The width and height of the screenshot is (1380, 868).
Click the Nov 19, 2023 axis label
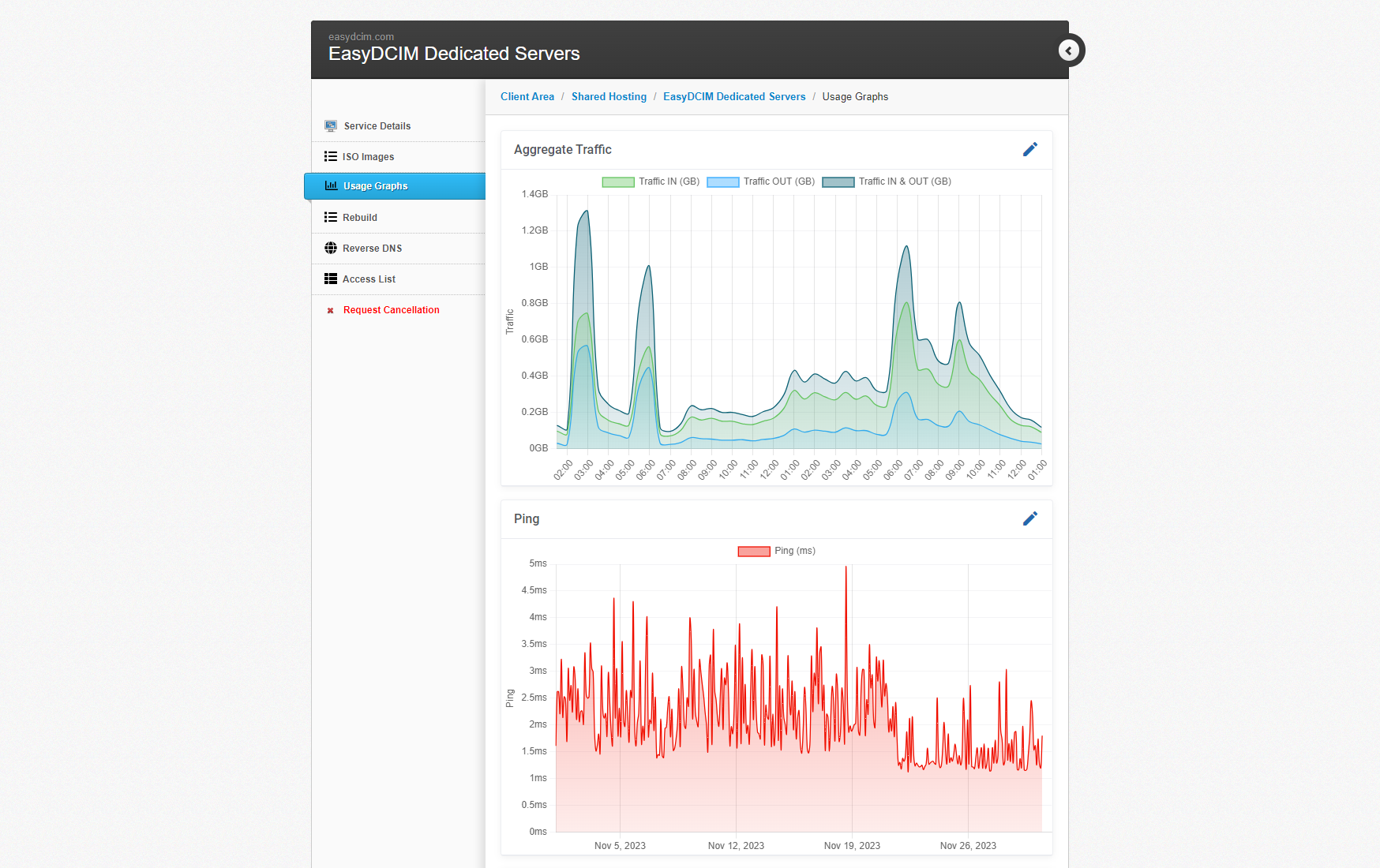click(852, 845)
